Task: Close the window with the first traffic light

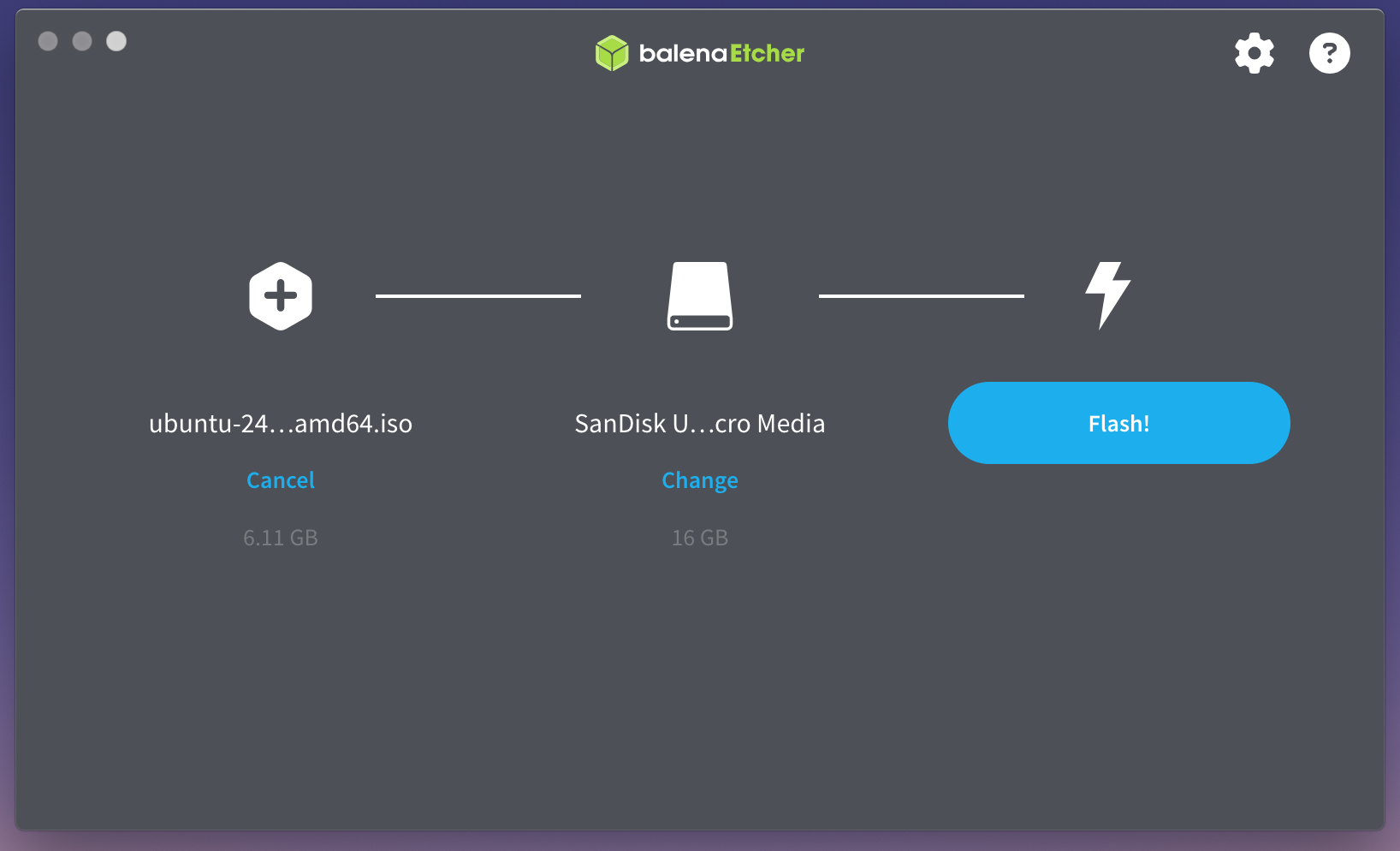Action: coord(48,41)
